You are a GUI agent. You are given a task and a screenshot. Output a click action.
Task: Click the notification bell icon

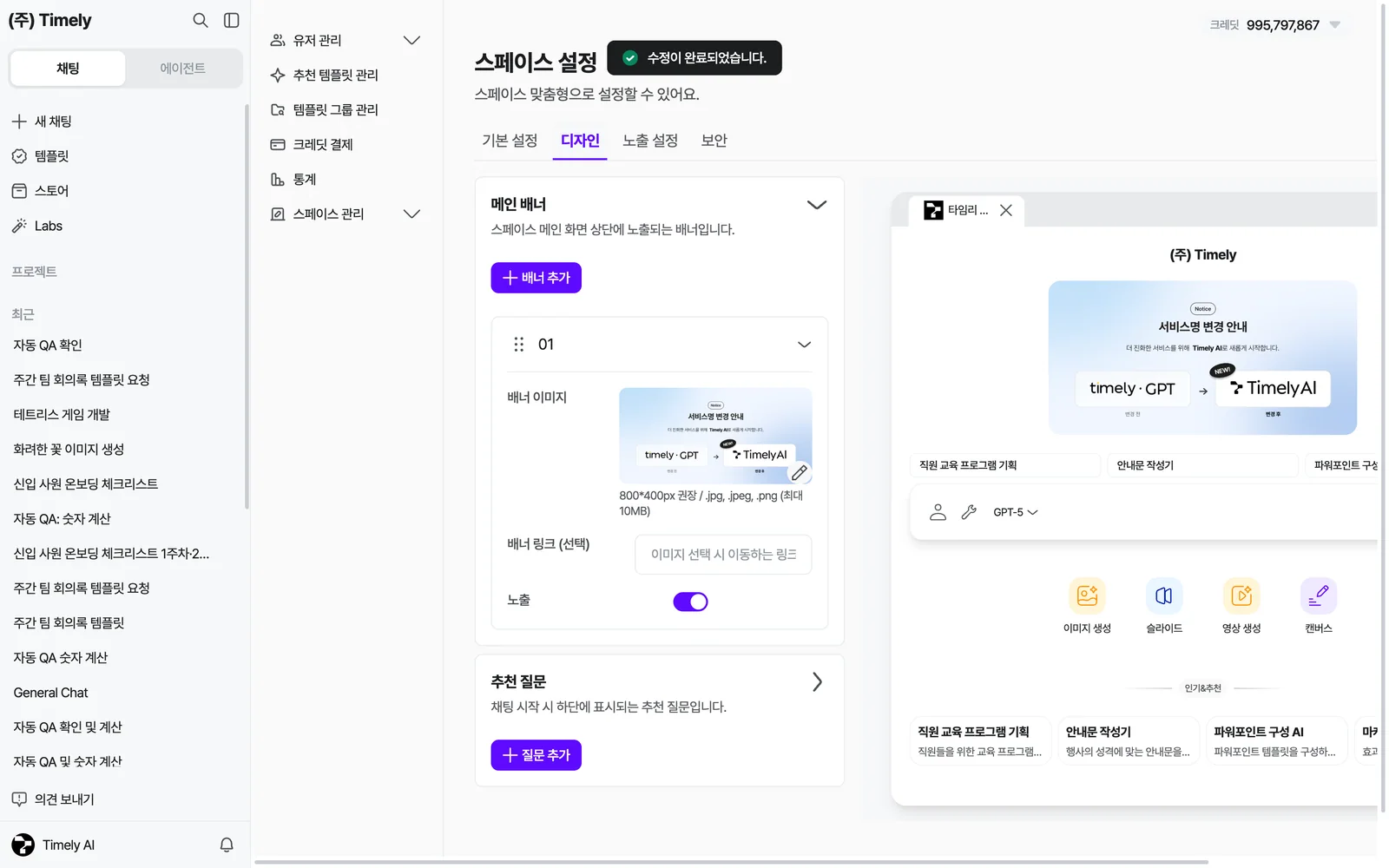227,845
